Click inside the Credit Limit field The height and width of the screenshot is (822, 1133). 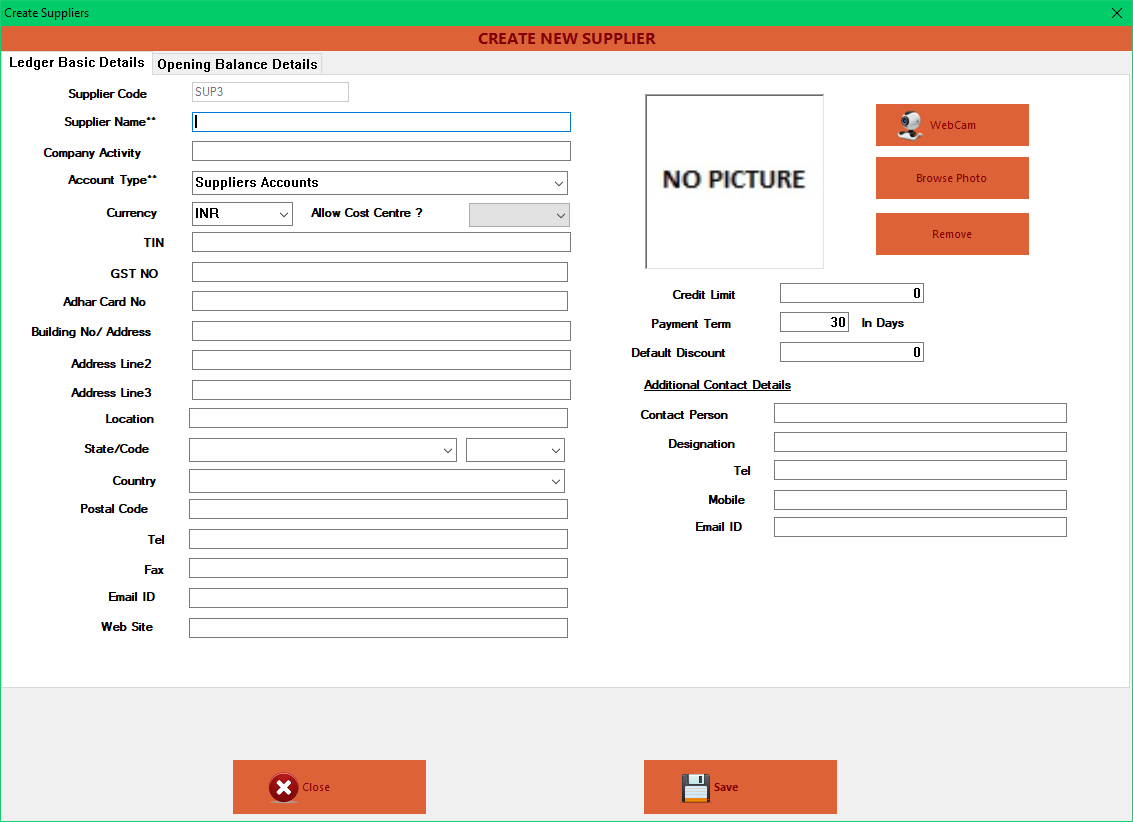[x=850, y=293]
